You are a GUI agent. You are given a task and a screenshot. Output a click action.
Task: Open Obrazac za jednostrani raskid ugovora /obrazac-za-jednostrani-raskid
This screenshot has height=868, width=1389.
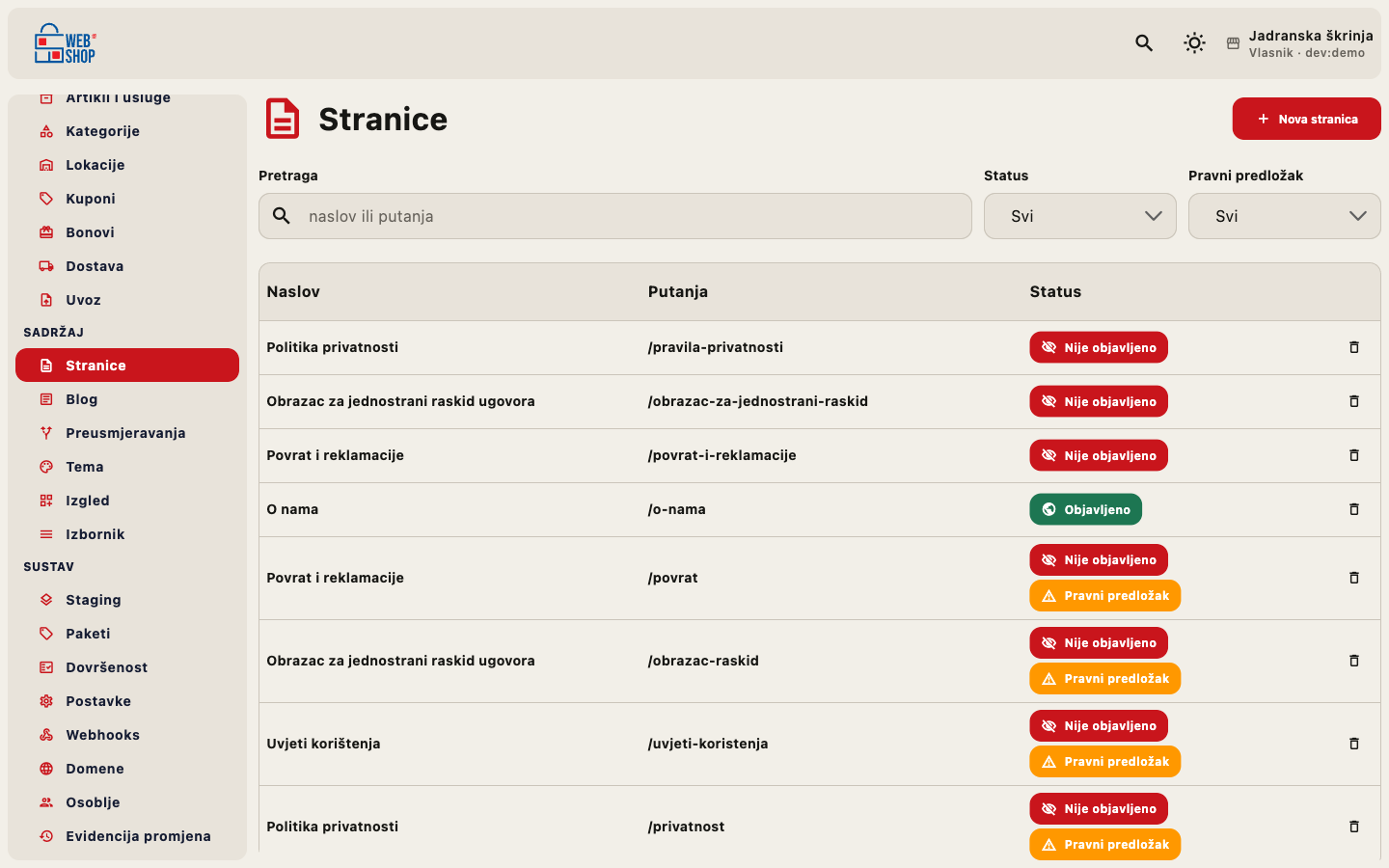click(400, 401)
